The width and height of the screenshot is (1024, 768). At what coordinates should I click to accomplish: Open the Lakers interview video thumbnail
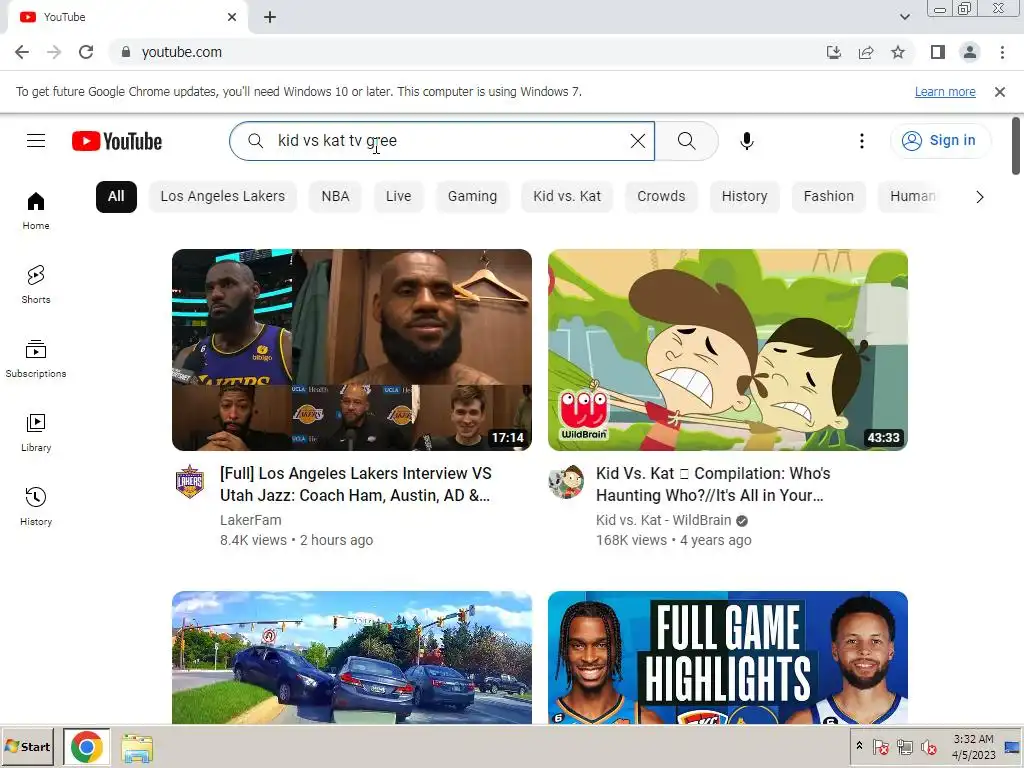pos(352,350)
